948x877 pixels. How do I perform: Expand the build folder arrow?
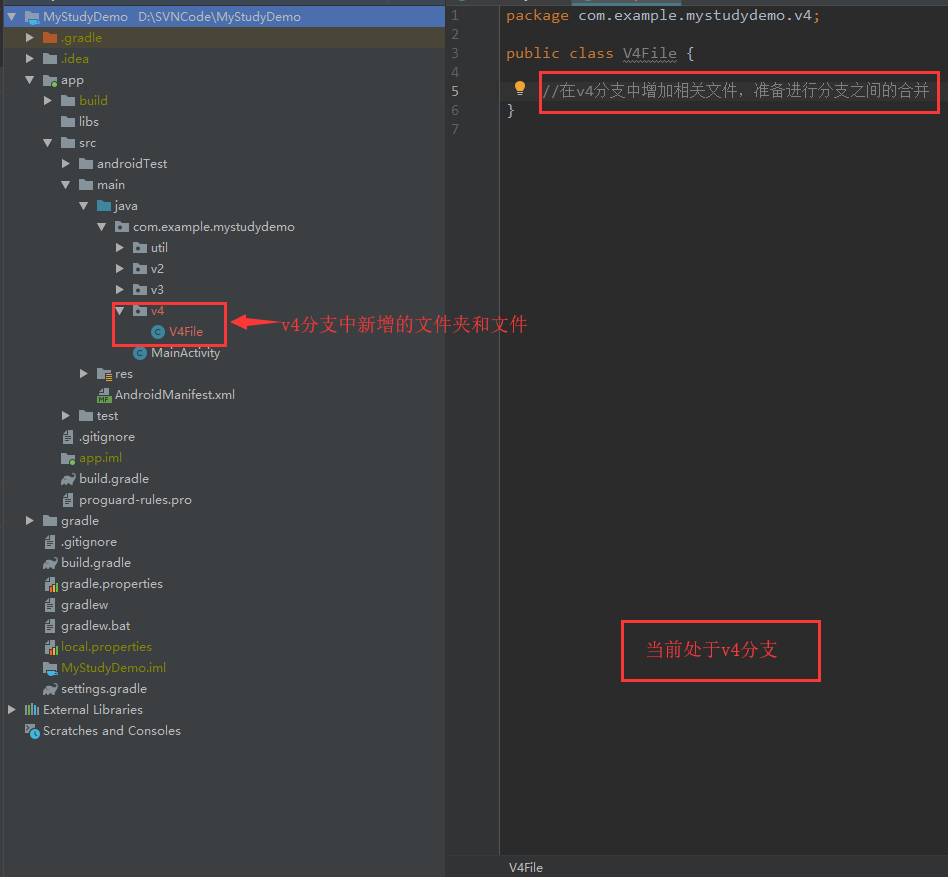(x=48, y=100)
